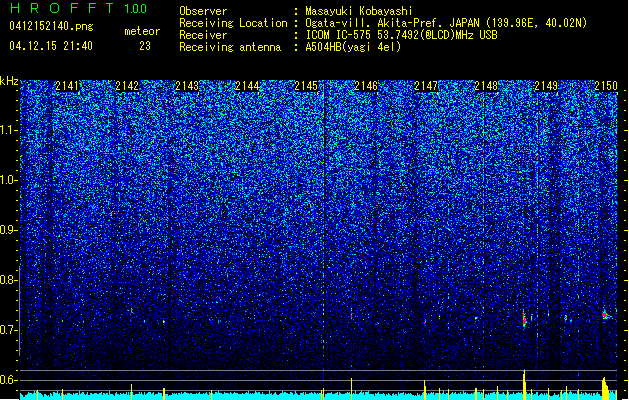Select the filename 0412152140.png

click(51, 26)
